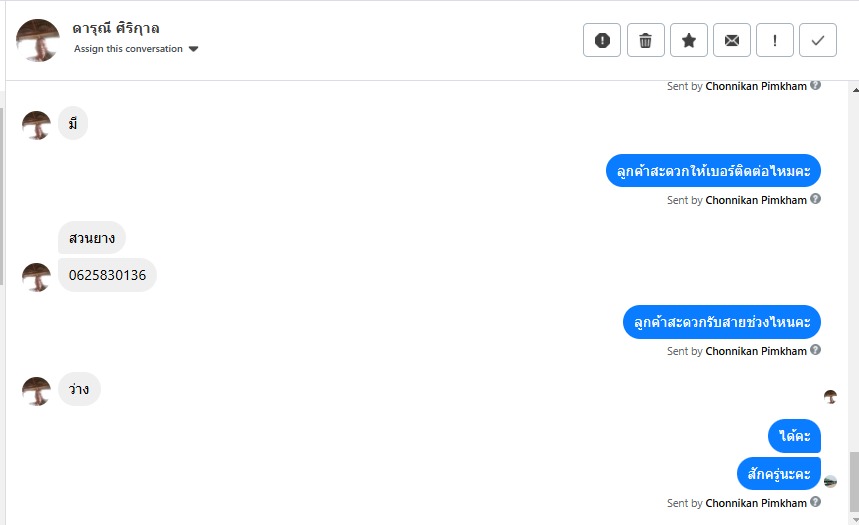This screenshot has height=525, width=859.
Task: Click help icon below the contact-number question message
Action: [816, 199]
